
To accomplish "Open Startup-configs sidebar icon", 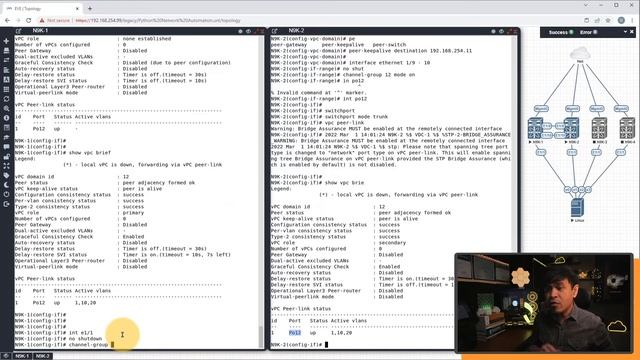I will tap(6, 70).
